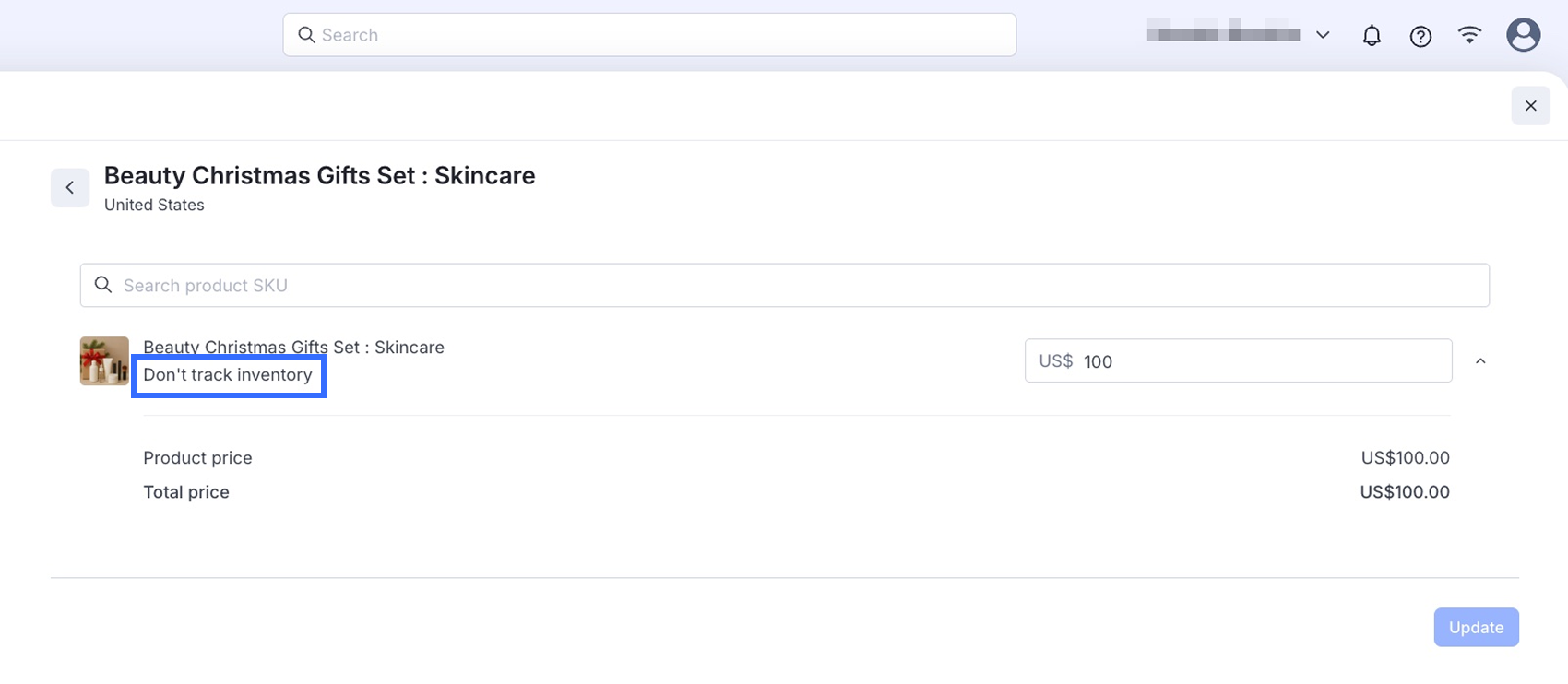Click the "Don't track inventory" label
Screen dimensions: 1568x684
coord(228,375)
